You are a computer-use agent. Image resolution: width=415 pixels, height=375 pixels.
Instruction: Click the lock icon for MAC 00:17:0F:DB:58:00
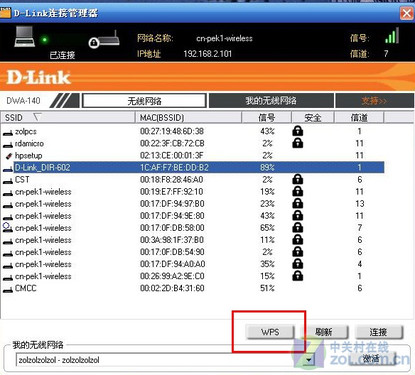tap(298, 227)
